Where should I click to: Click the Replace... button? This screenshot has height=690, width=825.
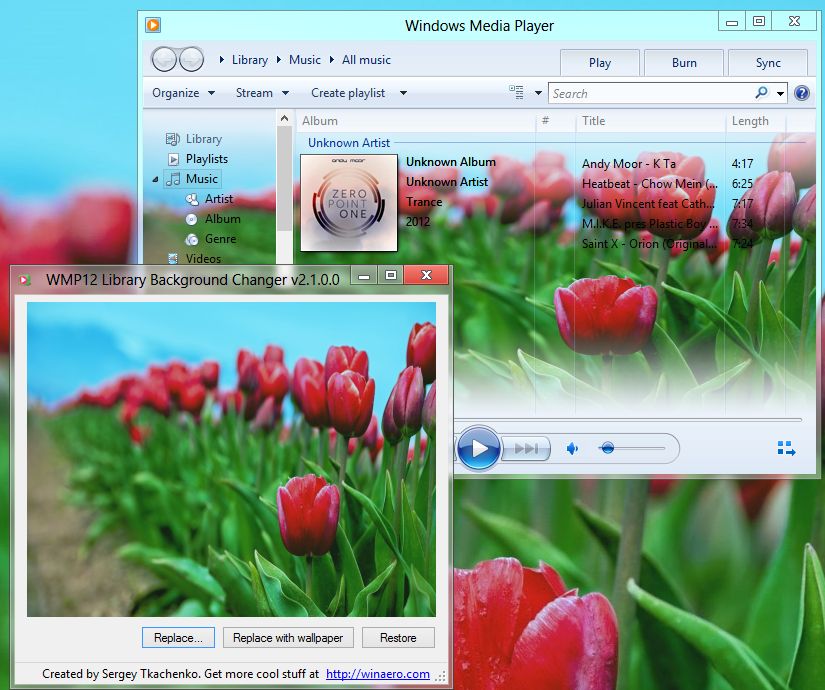178,637
